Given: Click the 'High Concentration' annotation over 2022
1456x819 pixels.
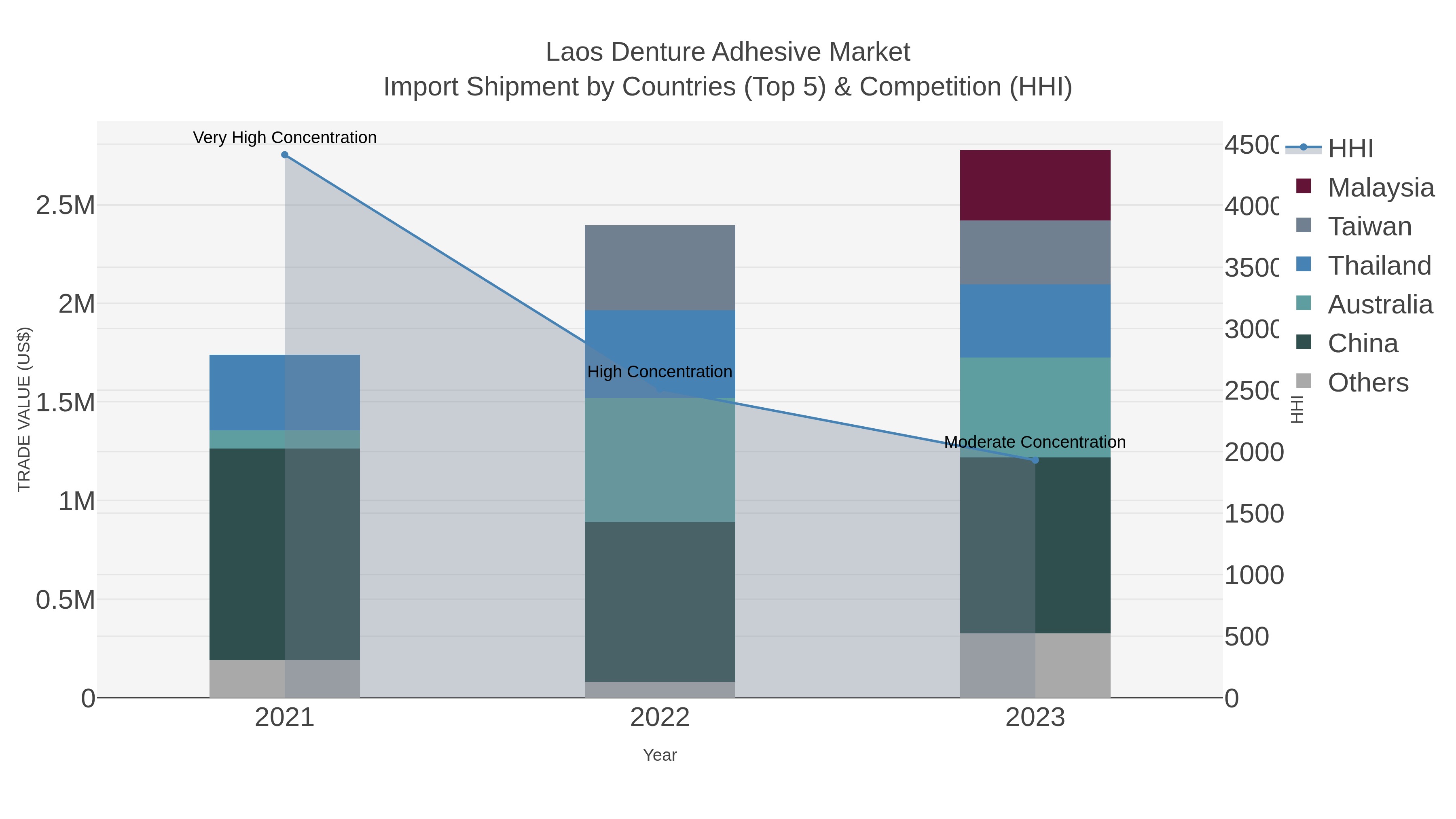Looking at the screenshot, I should 660,372.
